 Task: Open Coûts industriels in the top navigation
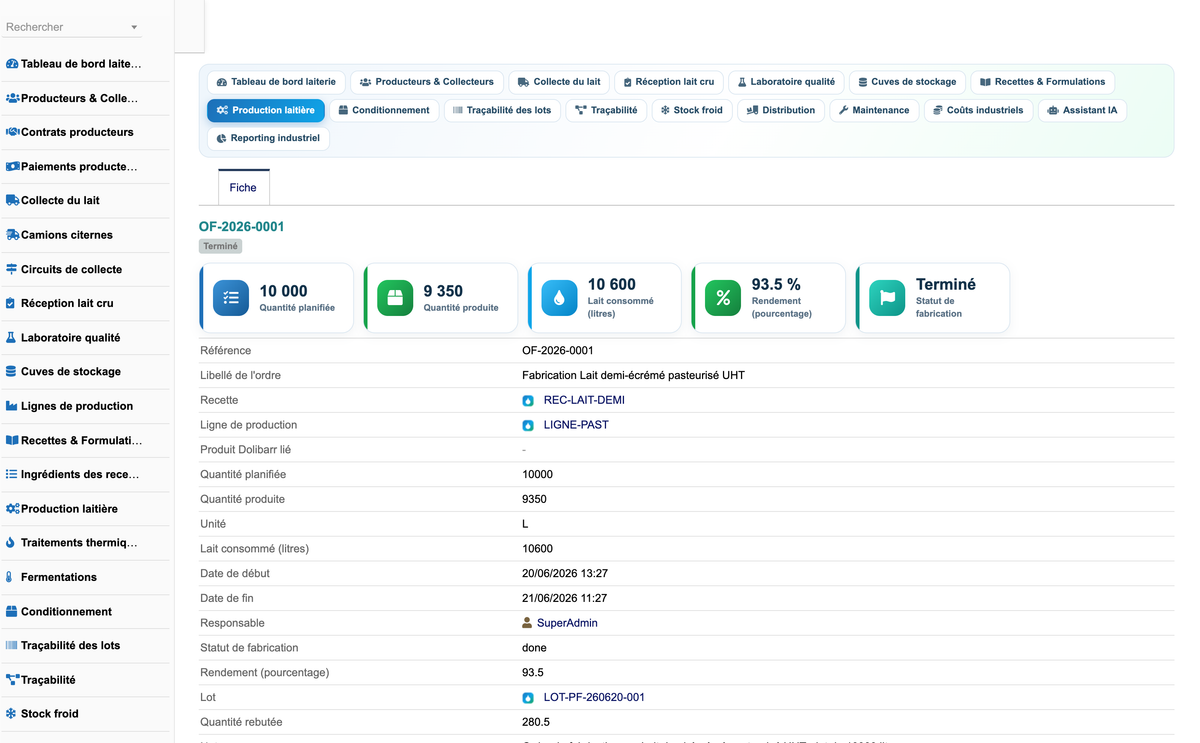pos(978,110)
